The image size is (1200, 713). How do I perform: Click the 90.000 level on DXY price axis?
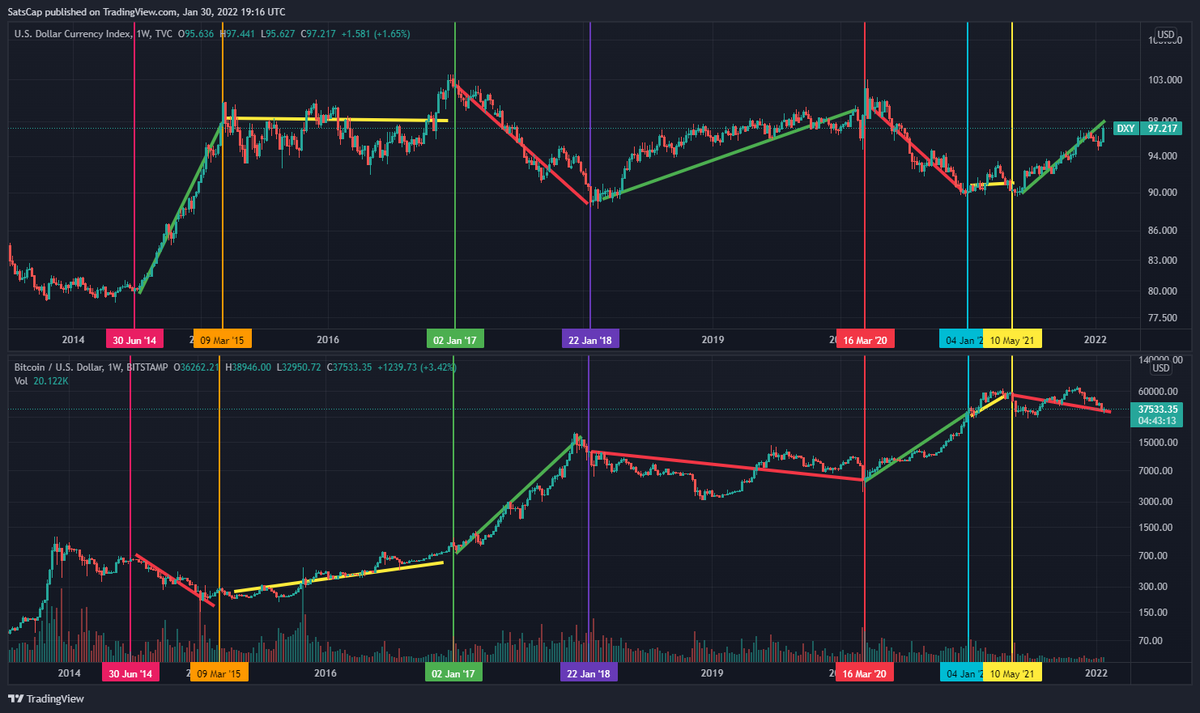click(x=1162, y=193)
